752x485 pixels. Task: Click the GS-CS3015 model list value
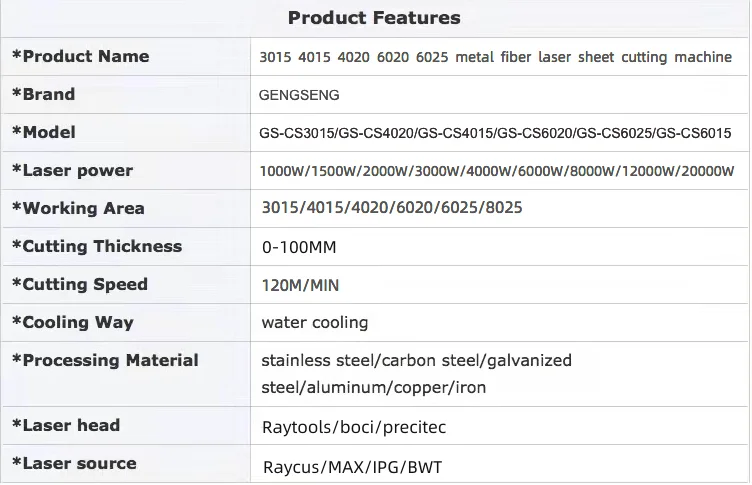click(495, 134)
